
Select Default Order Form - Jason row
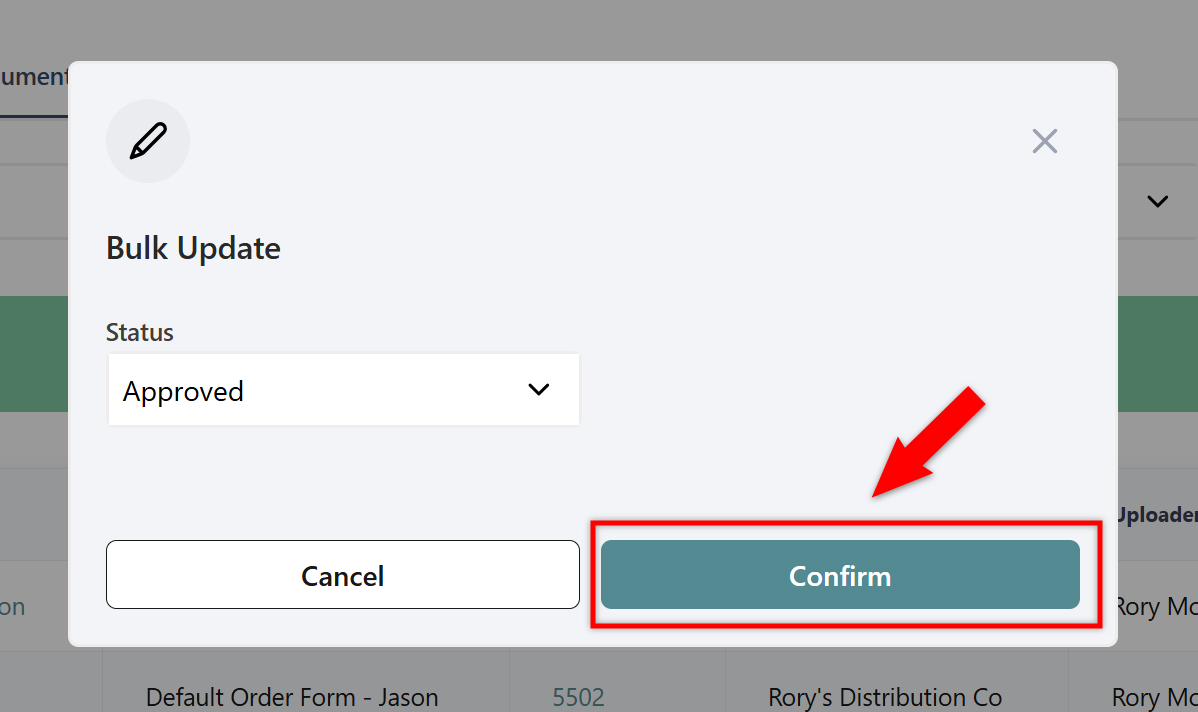pos(292,697)
